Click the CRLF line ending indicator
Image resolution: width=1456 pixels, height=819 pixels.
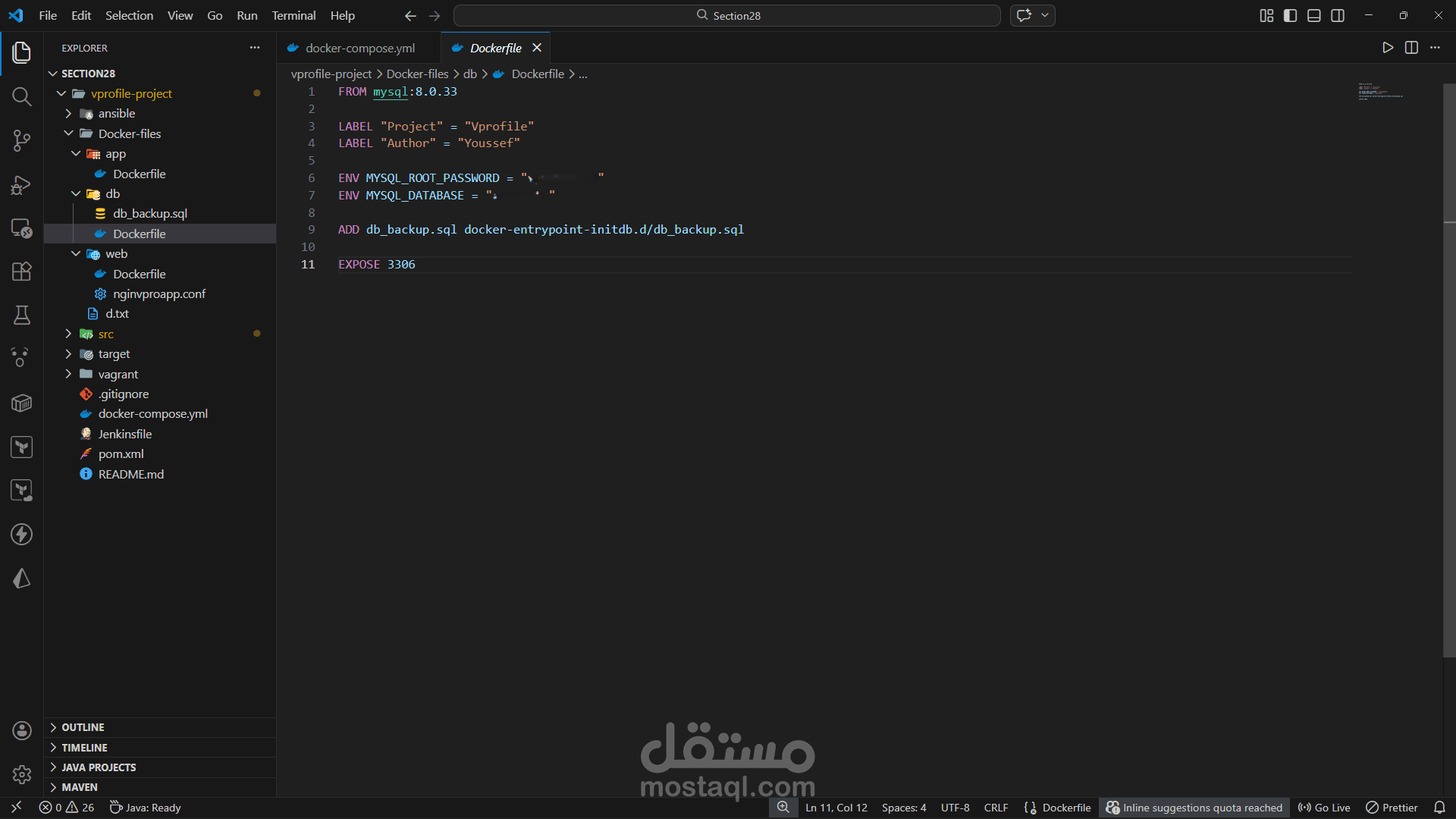point(995,808)
